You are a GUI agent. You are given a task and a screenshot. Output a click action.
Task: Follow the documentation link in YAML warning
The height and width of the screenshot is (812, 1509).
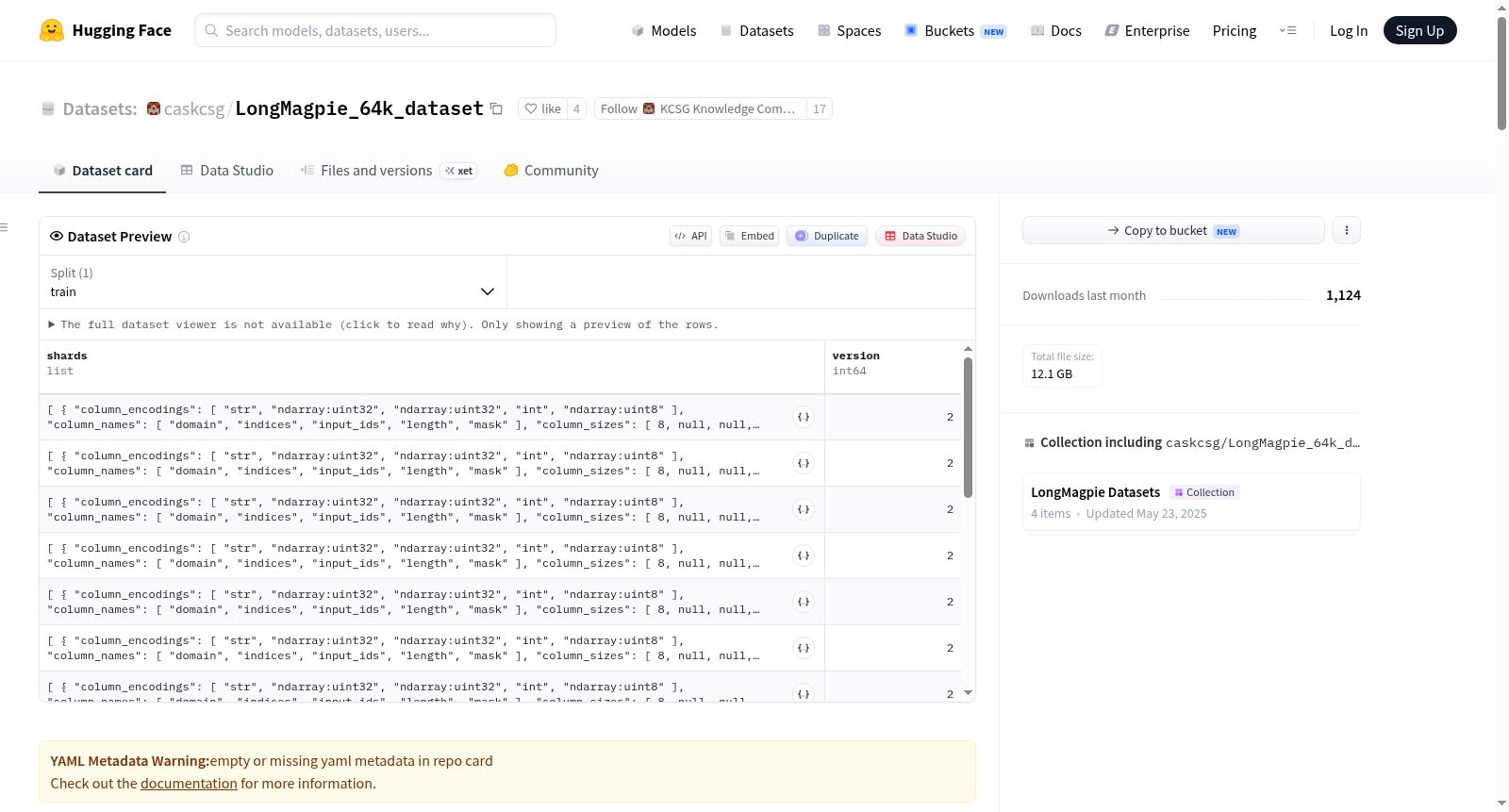click(x=189, y=784)
